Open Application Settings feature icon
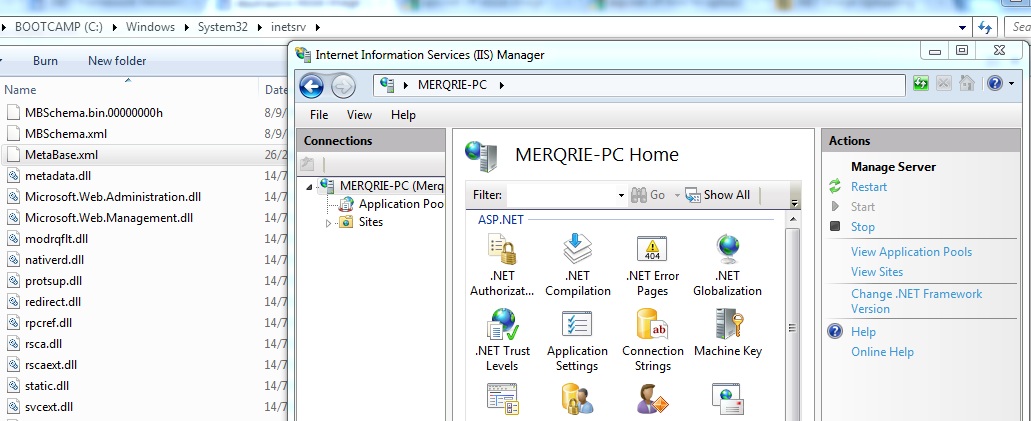Viewport: 1031px width, 421px height. 577,324
